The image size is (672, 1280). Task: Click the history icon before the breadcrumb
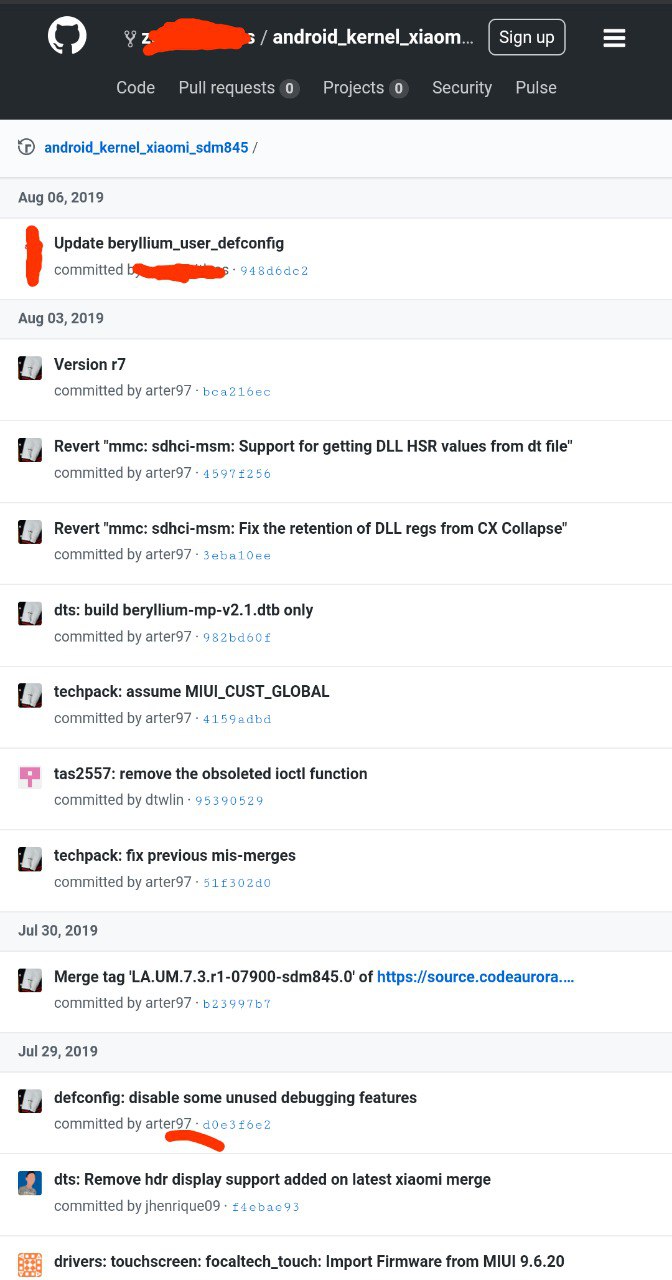pyautogui.click(x=27, y=147)
